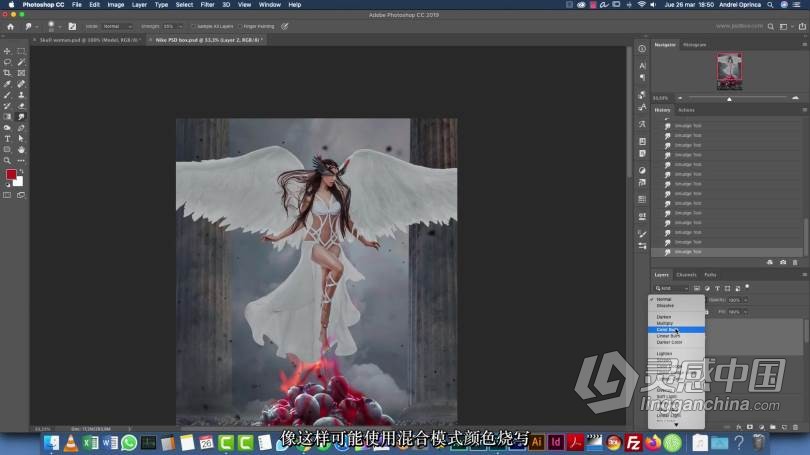Switch to the Channels tab
Image resolution: width=810 pixels, height=455 pixels.
pyautogui.click(x=686, y=275)
